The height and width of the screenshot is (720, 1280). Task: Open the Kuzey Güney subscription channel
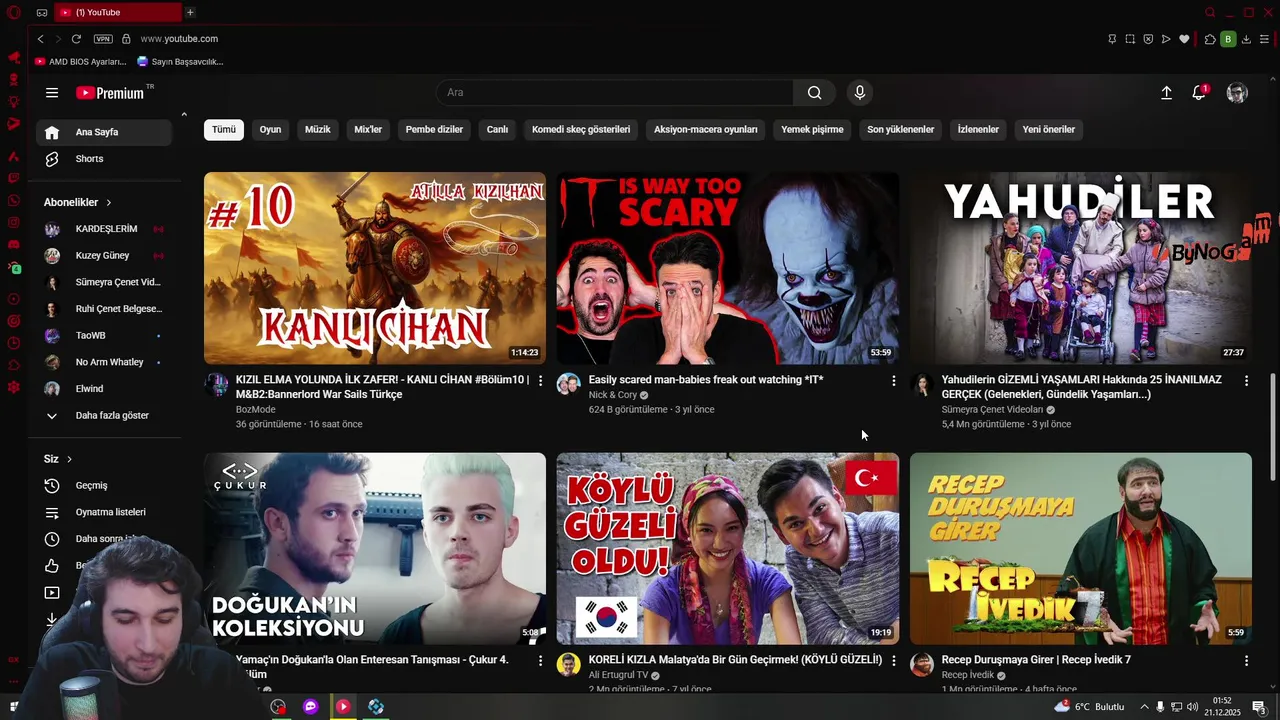pyautogui.click(x=104, y=256)
